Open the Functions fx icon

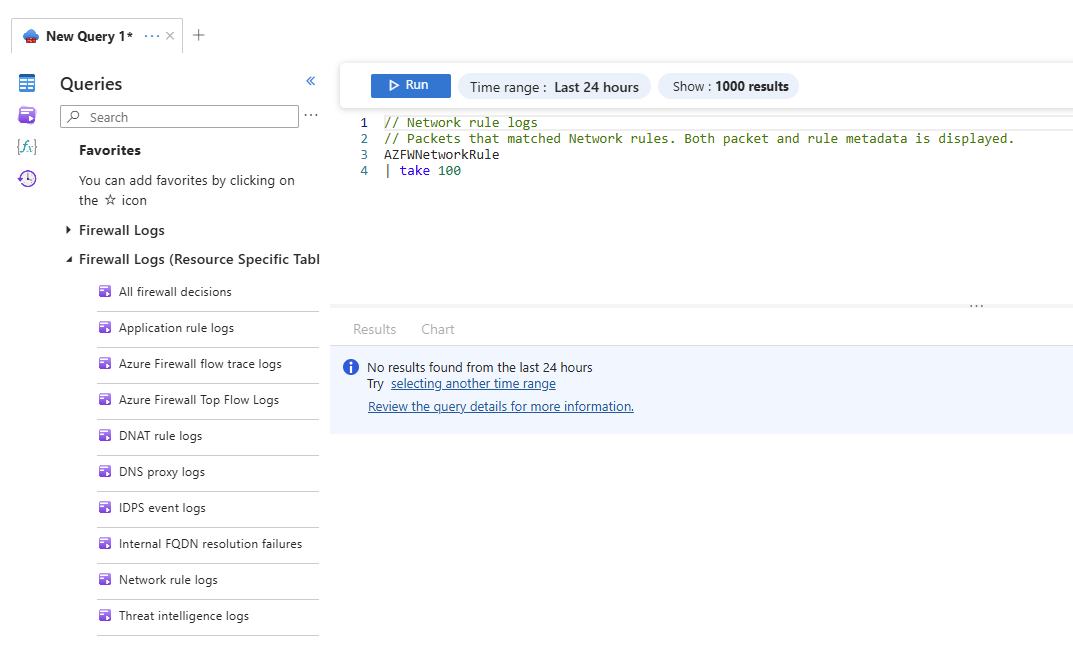point(27,147)
